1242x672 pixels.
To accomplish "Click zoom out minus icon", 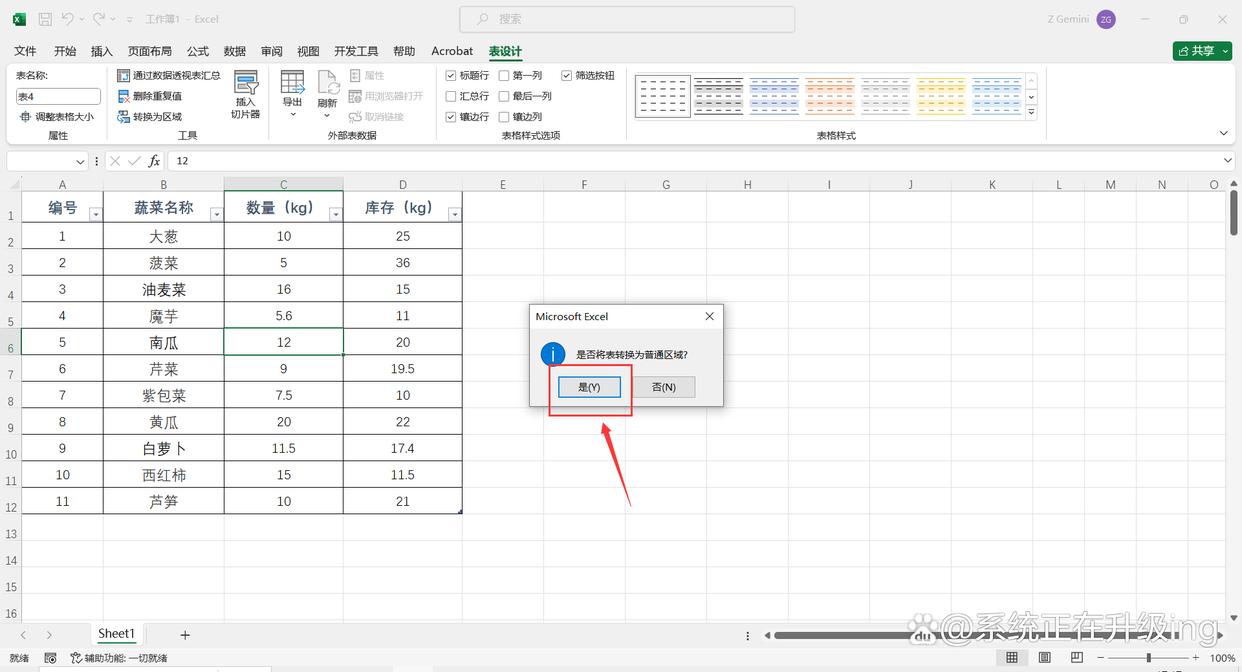I will (x=1102, y=658).
